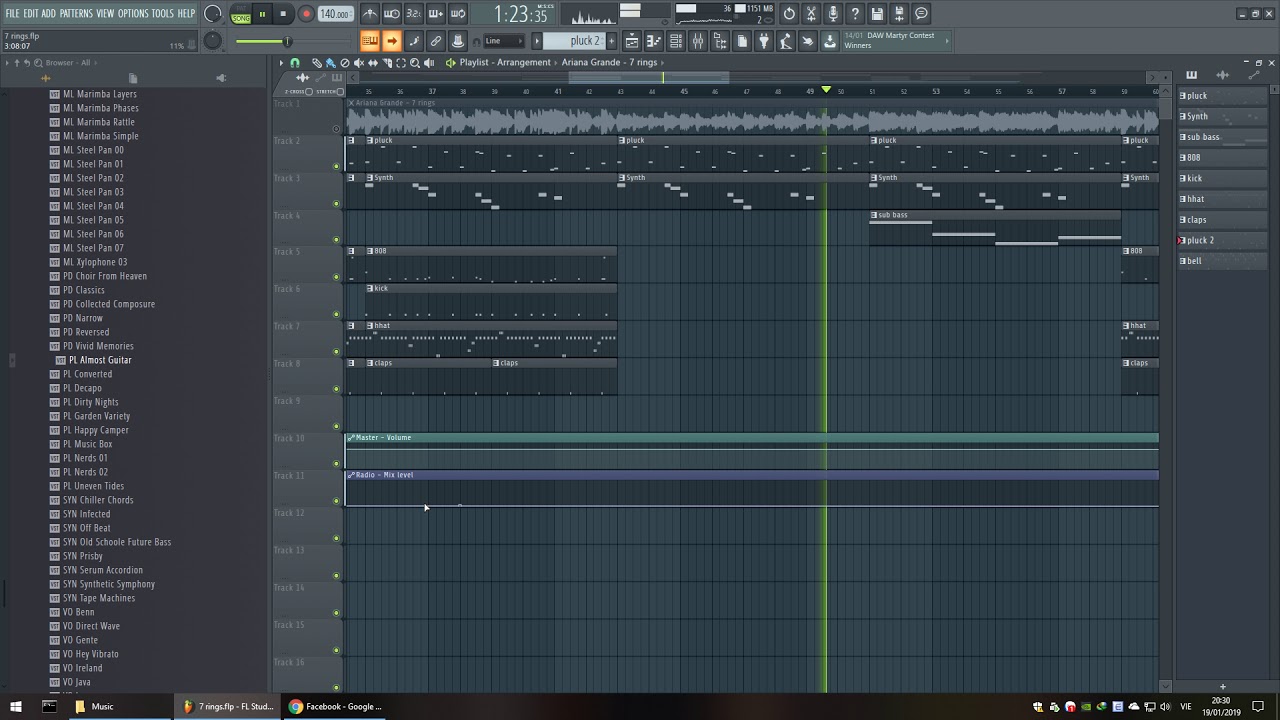Open playlist options arrow menu
Screen dimensions: 1280x720
[281, 63]
